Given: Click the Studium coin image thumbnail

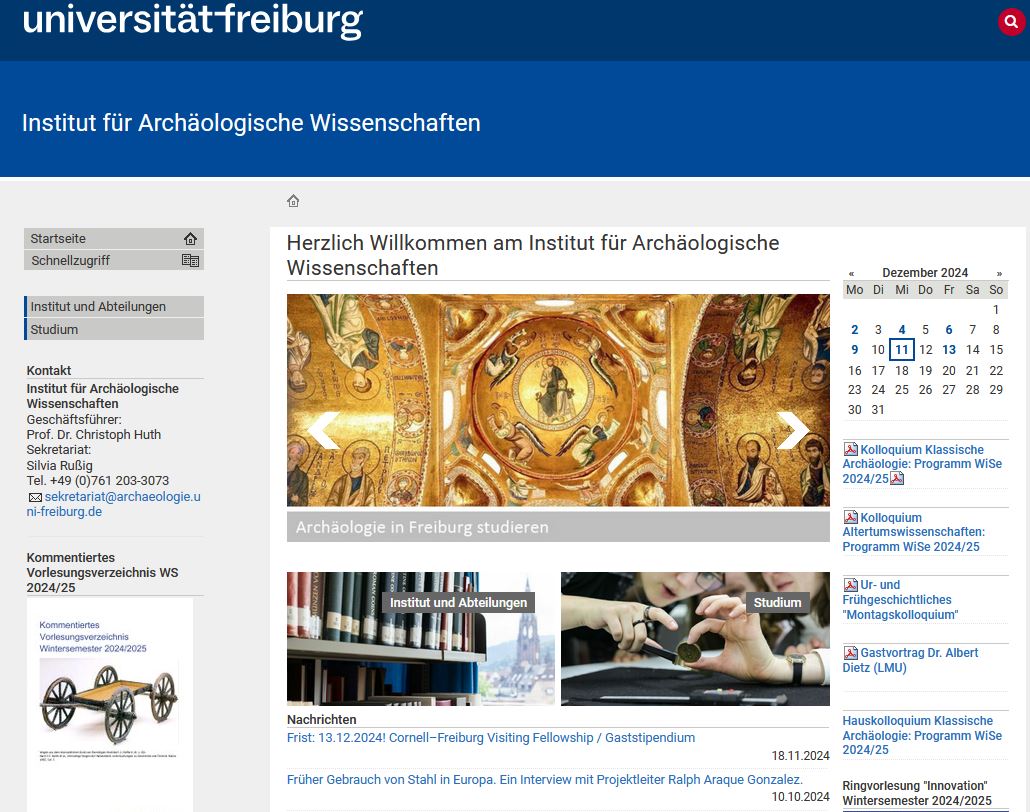Looking at the screenshot, I should click(695, 639).
